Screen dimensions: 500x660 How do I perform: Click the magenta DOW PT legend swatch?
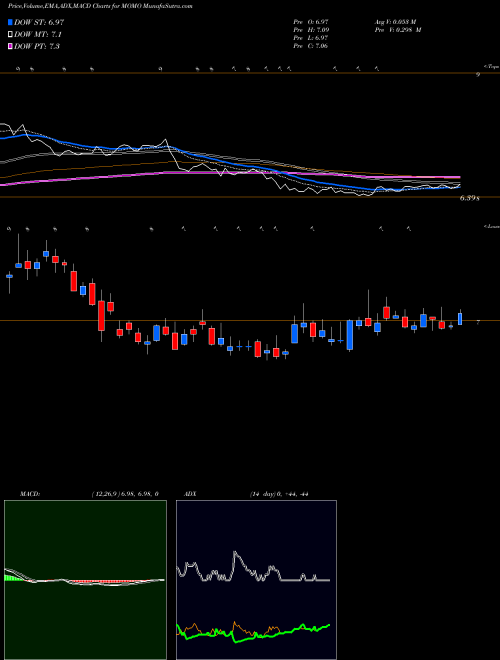(11, 46)
